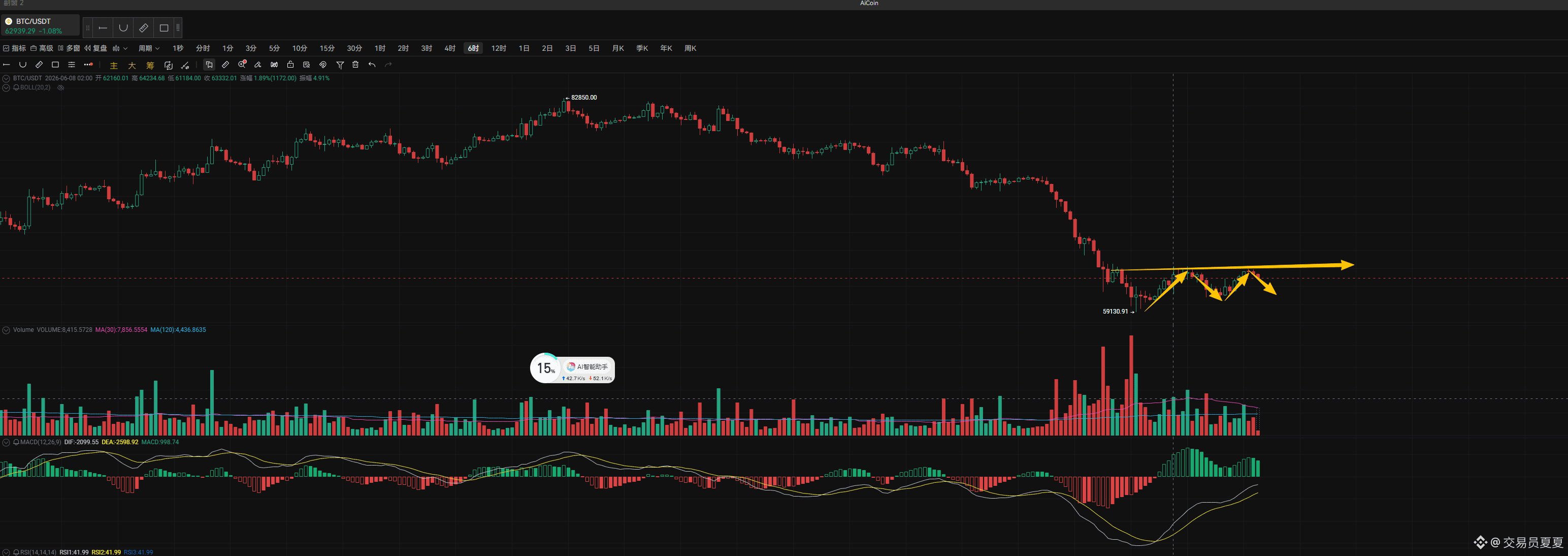The height and width of the screenshot is (556, 1568).
Task: Select the line tool in floating toolbar
Action: click(103, 28)
